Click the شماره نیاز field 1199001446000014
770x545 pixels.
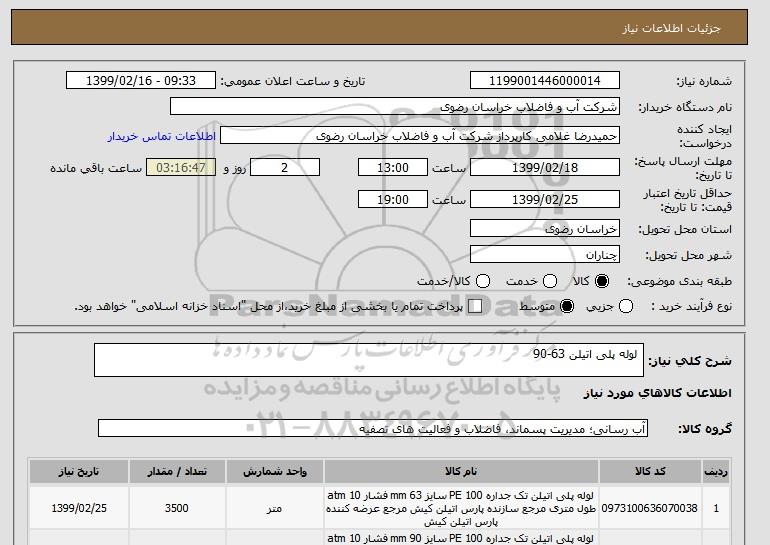[x=545, y=81]
